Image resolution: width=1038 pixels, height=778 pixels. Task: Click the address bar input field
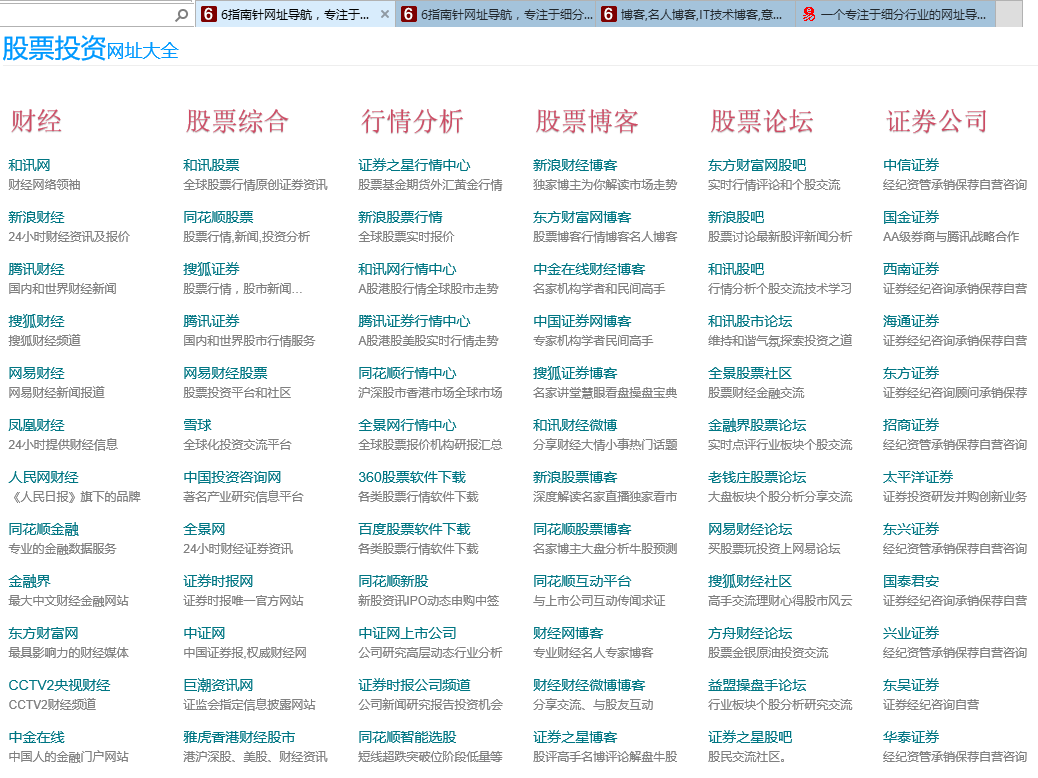[86, 15]
